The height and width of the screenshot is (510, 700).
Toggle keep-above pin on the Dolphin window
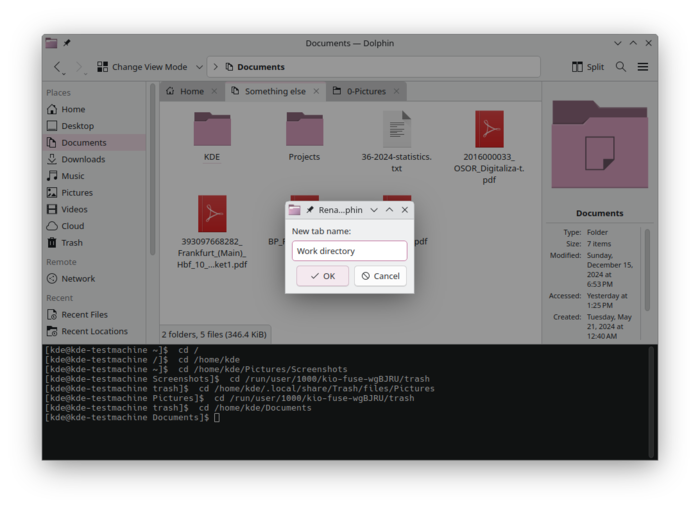tap(67, 43)
